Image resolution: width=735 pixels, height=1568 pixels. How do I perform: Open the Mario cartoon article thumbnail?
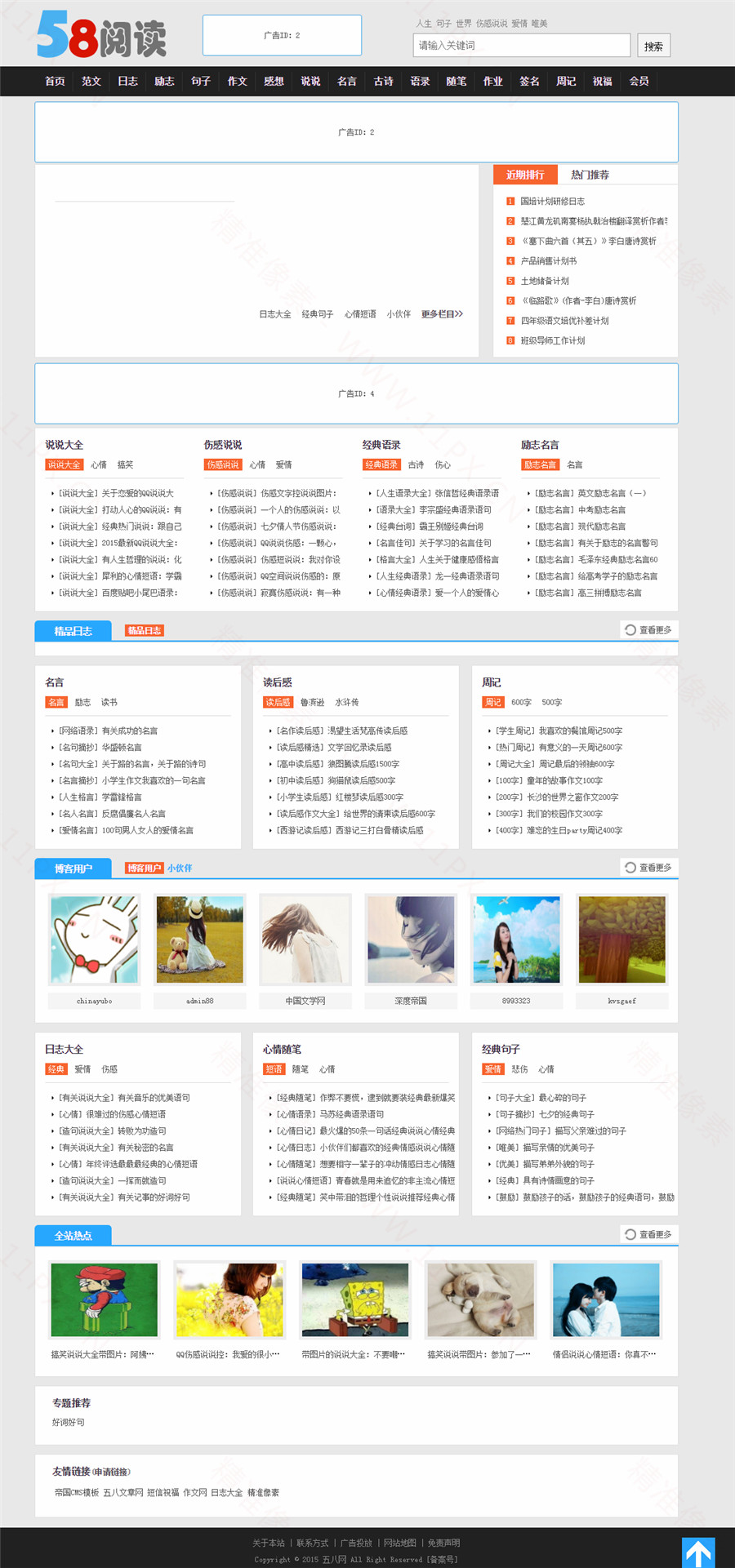click(105, 1300)
